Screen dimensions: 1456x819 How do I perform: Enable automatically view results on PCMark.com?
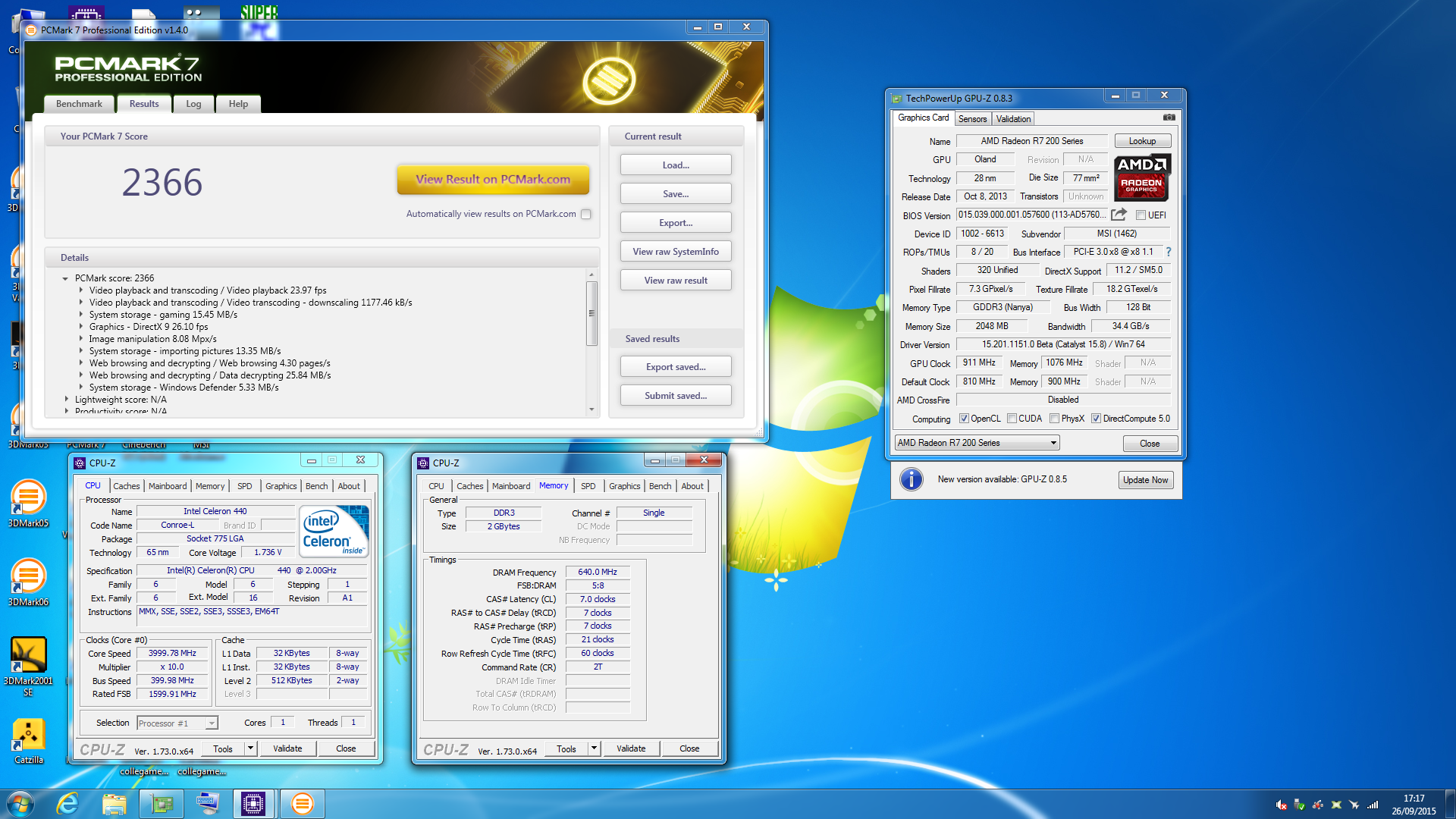[585, 214]
